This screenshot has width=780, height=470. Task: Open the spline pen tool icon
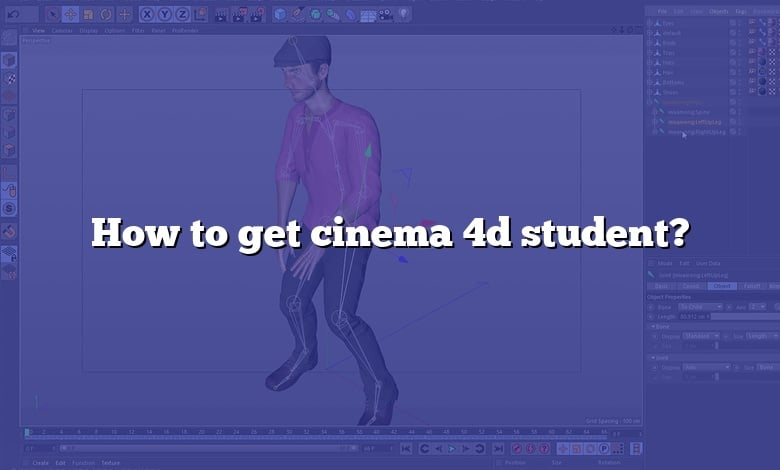298,15
